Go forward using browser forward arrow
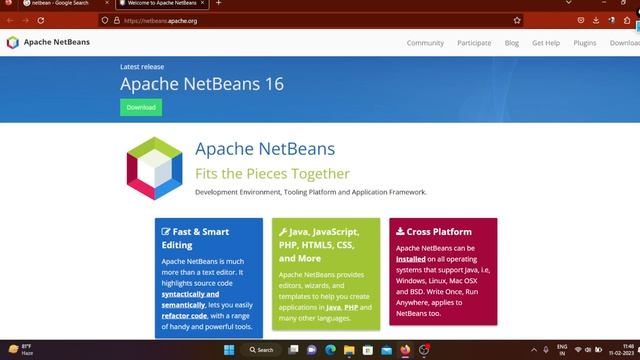 (25, 20)
